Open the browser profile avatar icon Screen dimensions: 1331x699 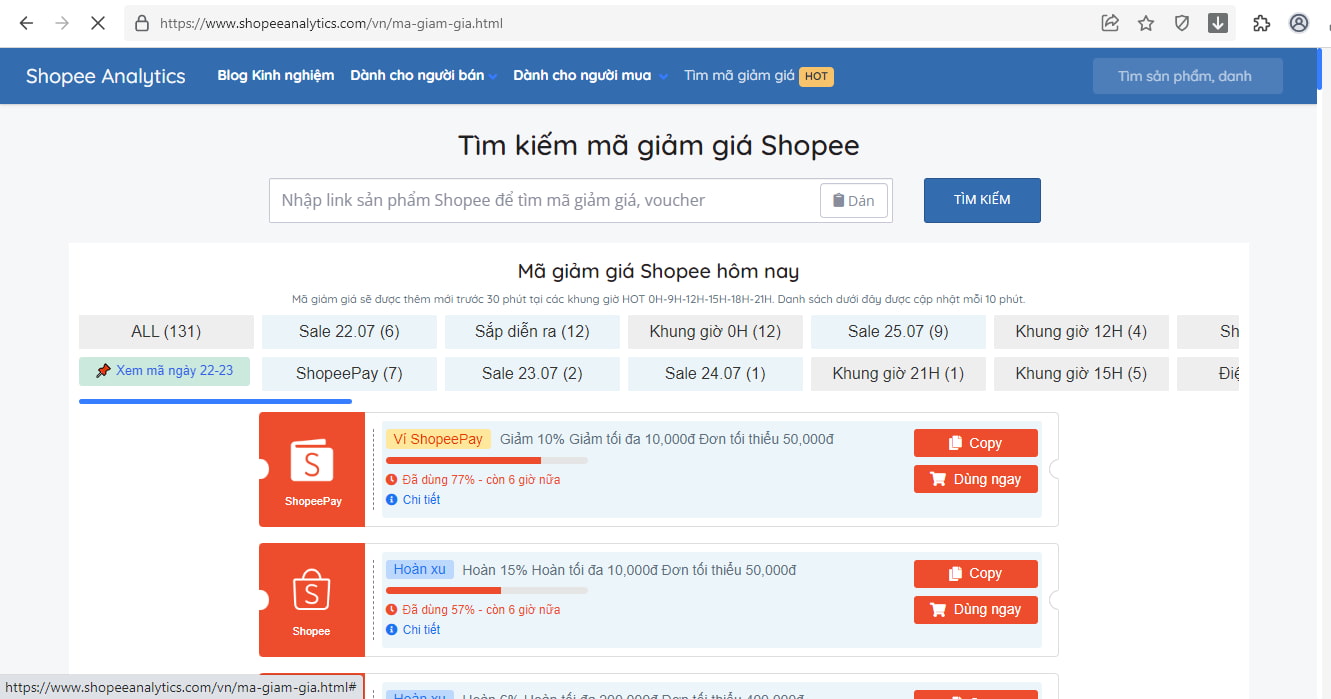[1299, 23]
